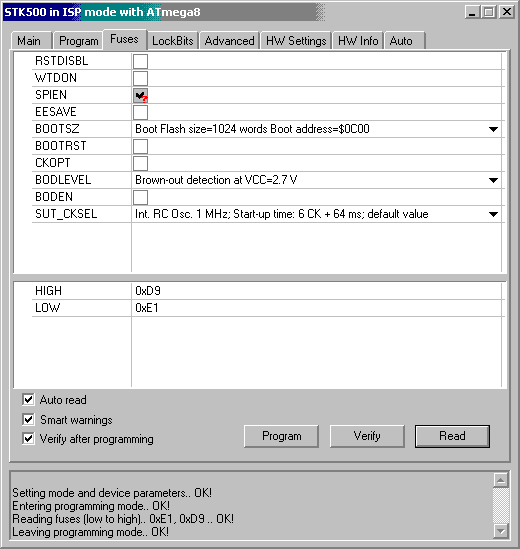Click the 'Leaving programming mode.. OK!' log line
The height and width of the screenshot is (549, 520).
point(90,532)
